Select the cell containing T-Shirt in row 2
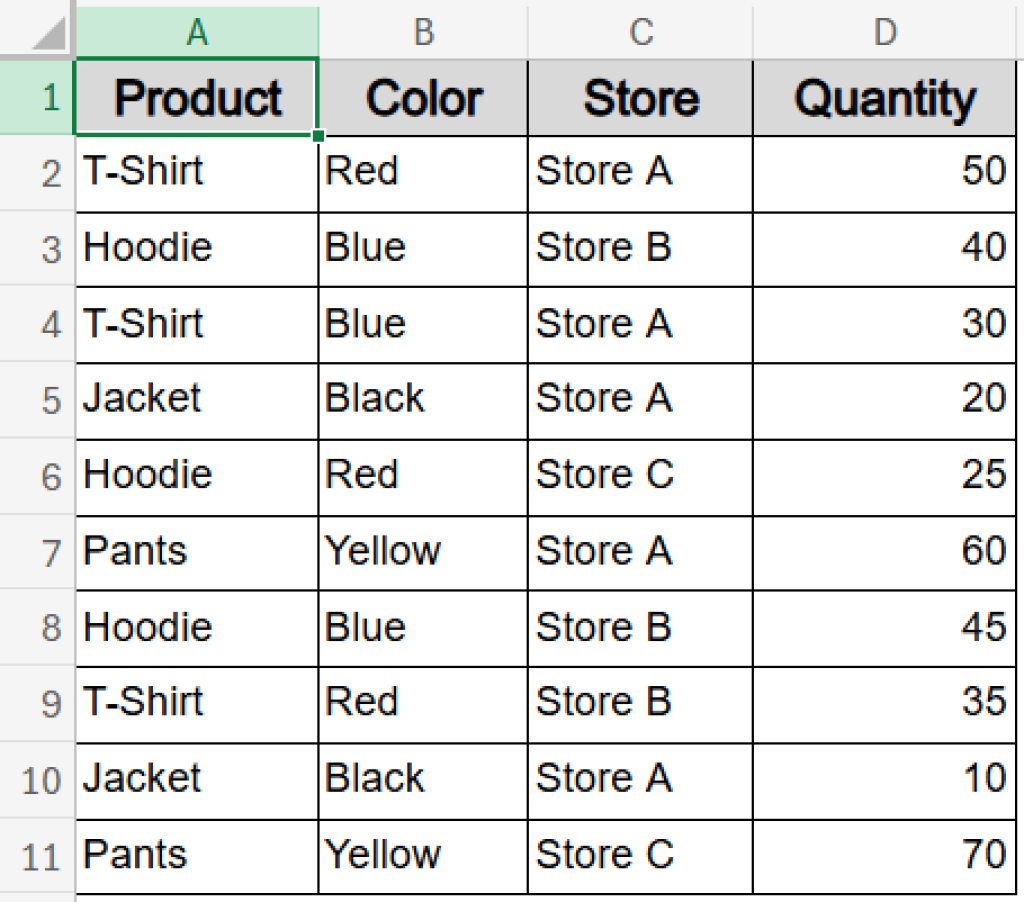1024x902 pixels. coord(196,172)
